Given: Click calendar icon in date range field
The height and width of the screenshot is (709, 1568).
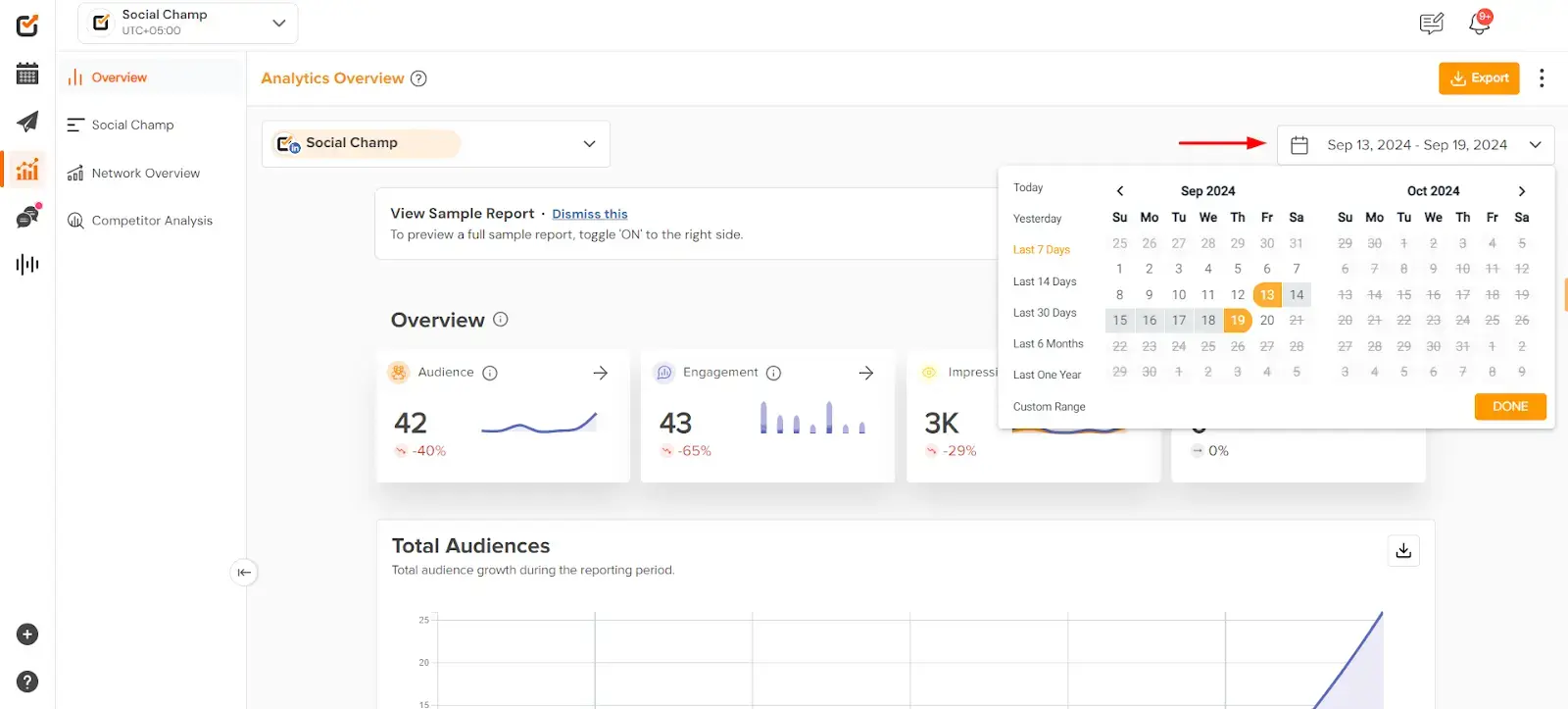Looking at the screenshot, I should [x=1299, y=145].
